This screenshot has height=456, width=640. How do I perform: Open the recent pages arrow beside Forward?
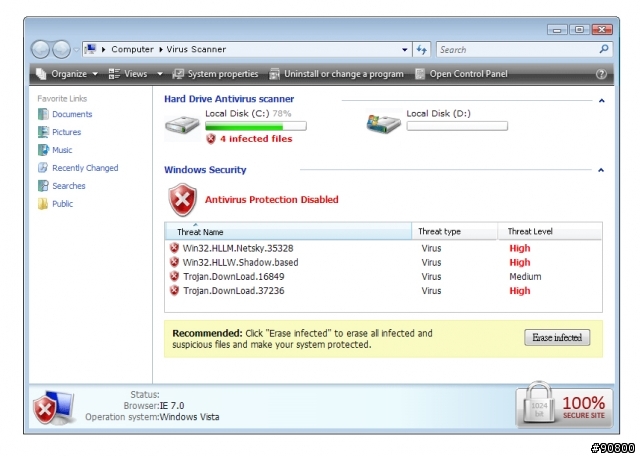(x=76, y=50)
